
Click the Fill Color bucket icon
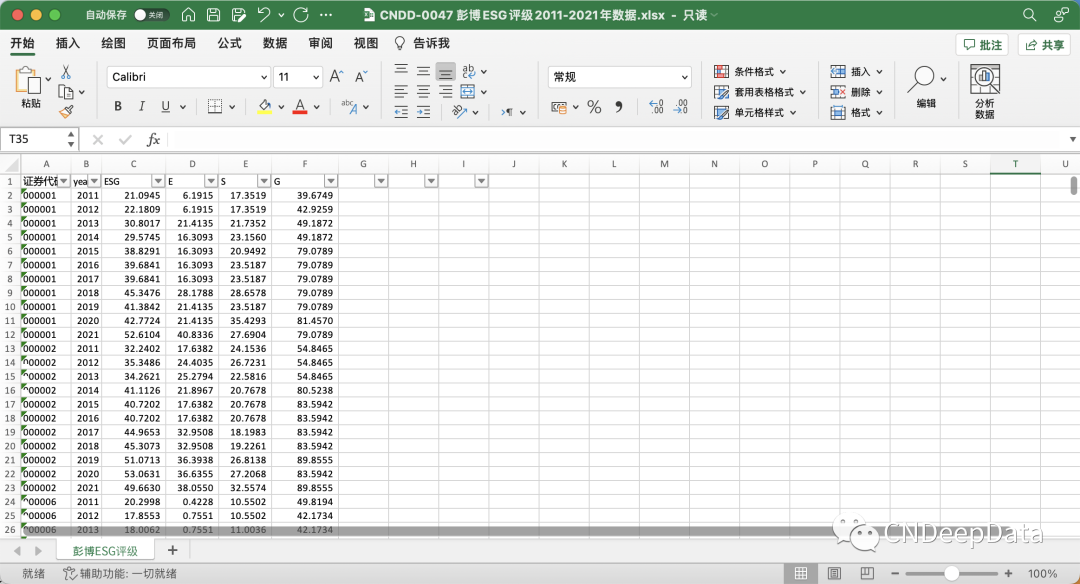click(264, 106)
